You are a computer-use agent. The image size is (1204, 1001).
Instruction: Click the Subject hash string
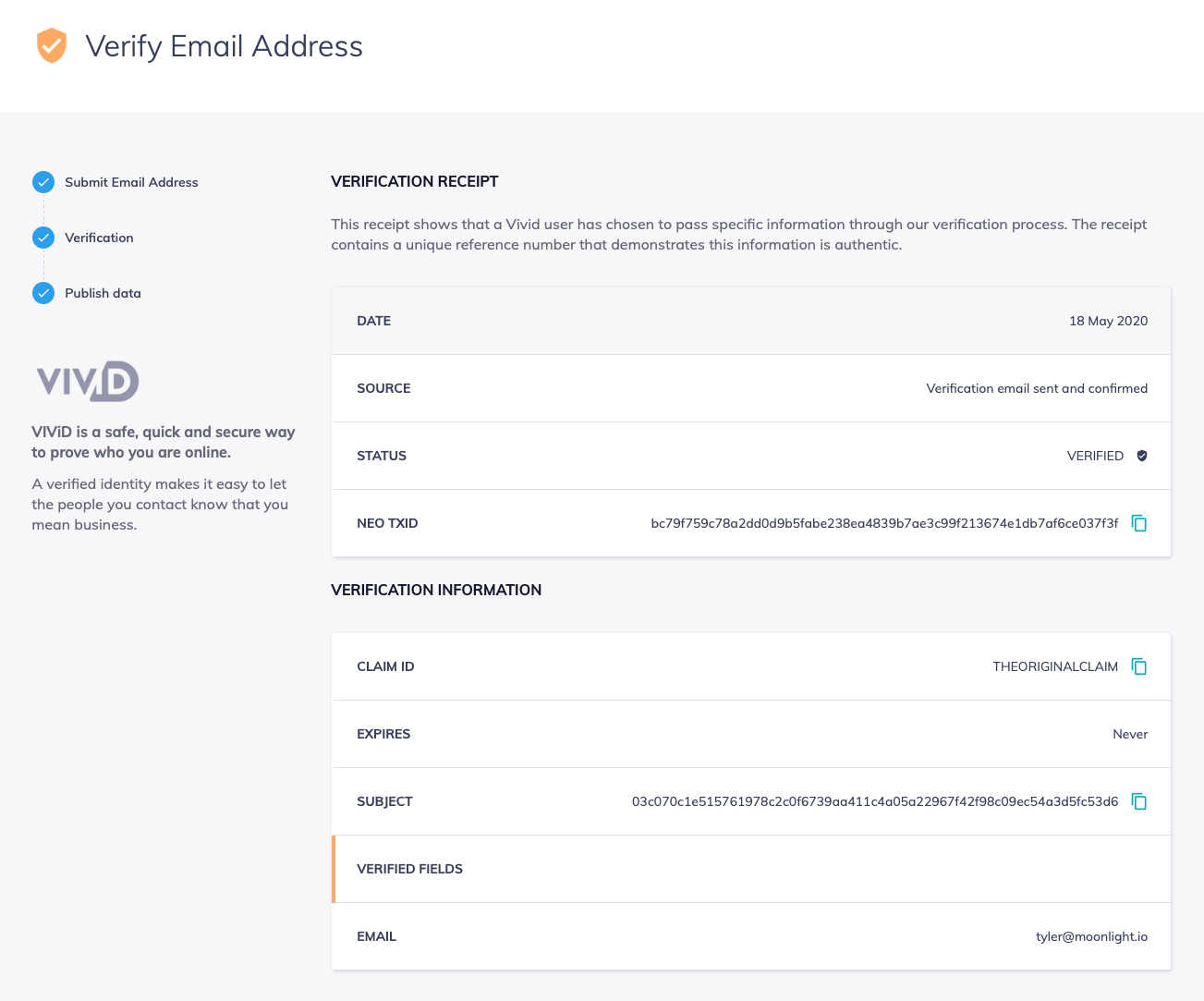coord(874,801)
